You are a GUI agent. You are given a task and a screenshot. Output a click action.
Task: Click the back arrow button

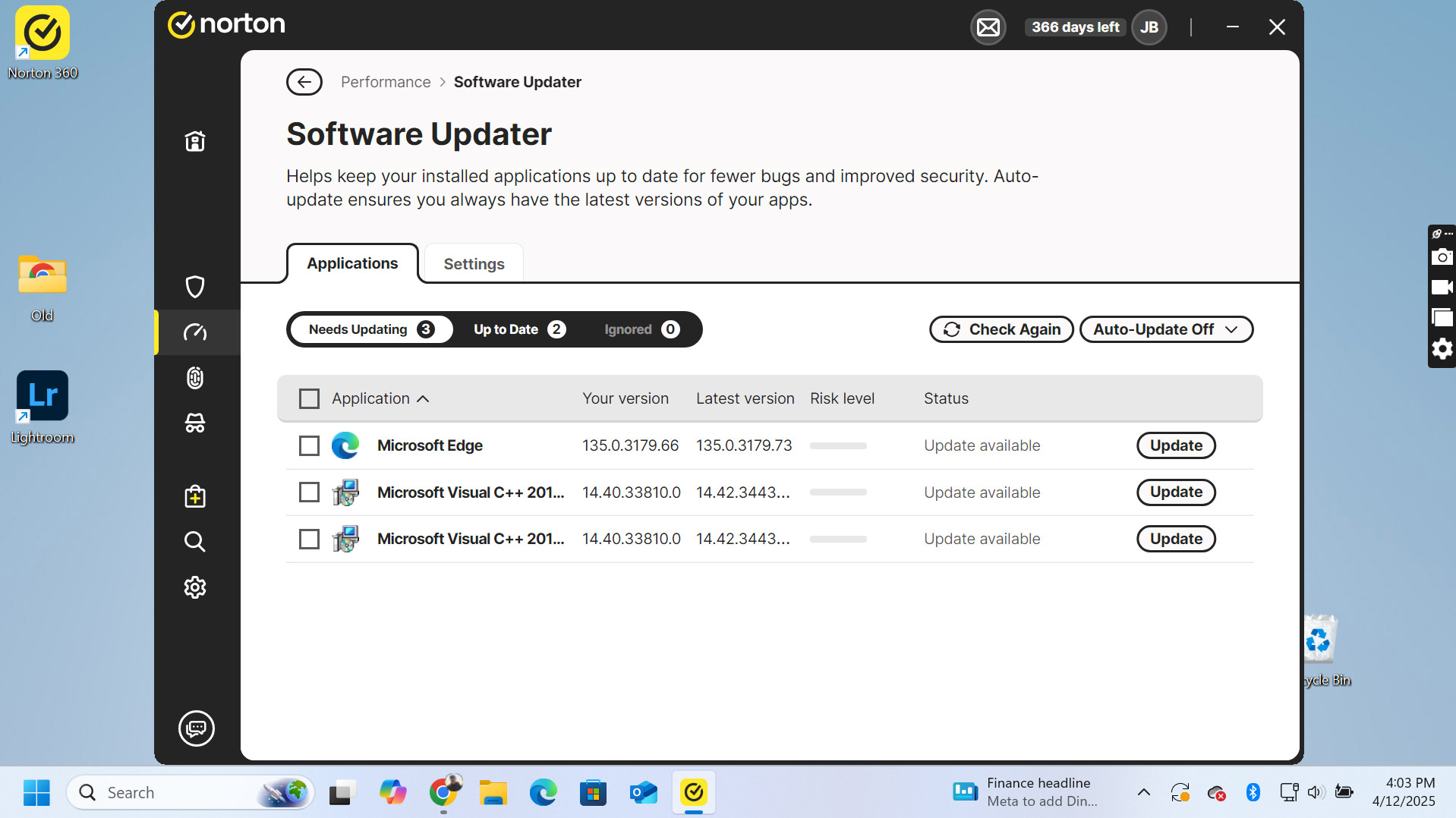coord(304,82)
